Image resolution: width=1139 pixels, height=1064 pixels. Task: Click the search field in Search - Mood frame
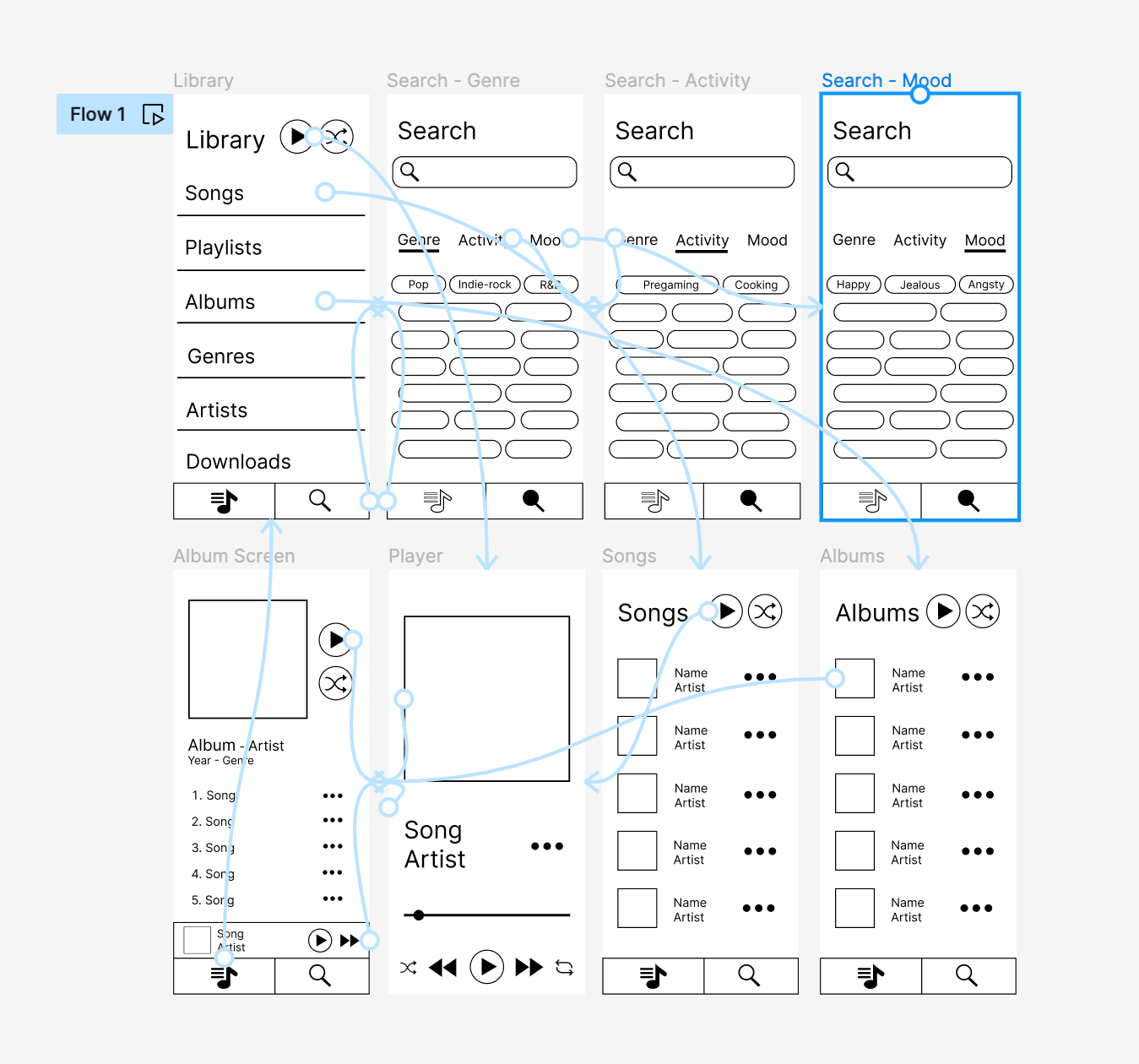[x=919, y=172]
